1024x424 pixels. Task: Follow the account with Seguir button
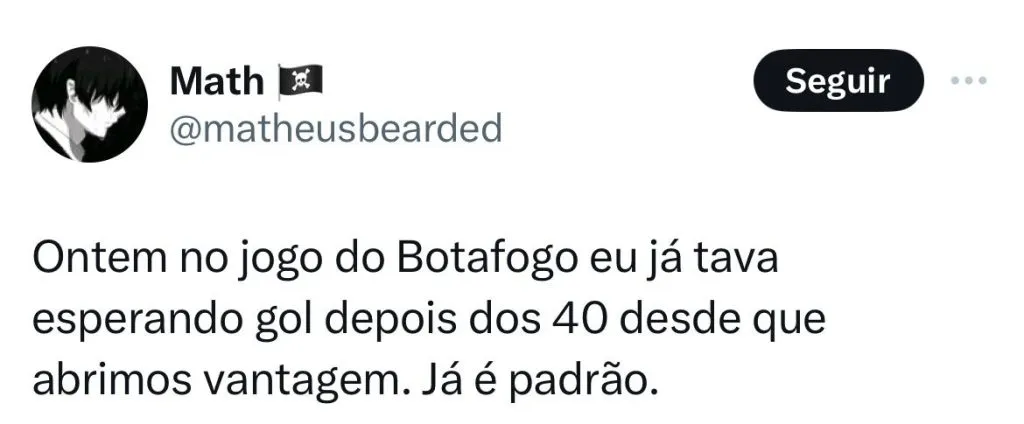pos(838,81)
